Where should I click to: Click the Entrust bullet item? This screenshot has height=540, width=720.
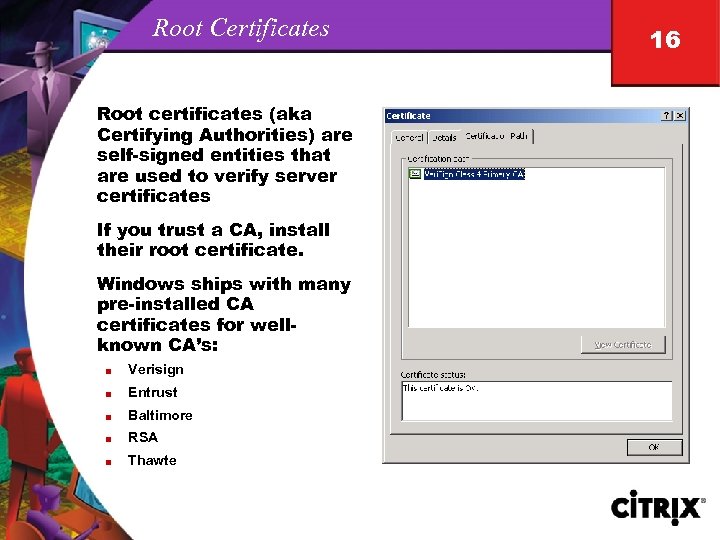click(x=152, y=392)
